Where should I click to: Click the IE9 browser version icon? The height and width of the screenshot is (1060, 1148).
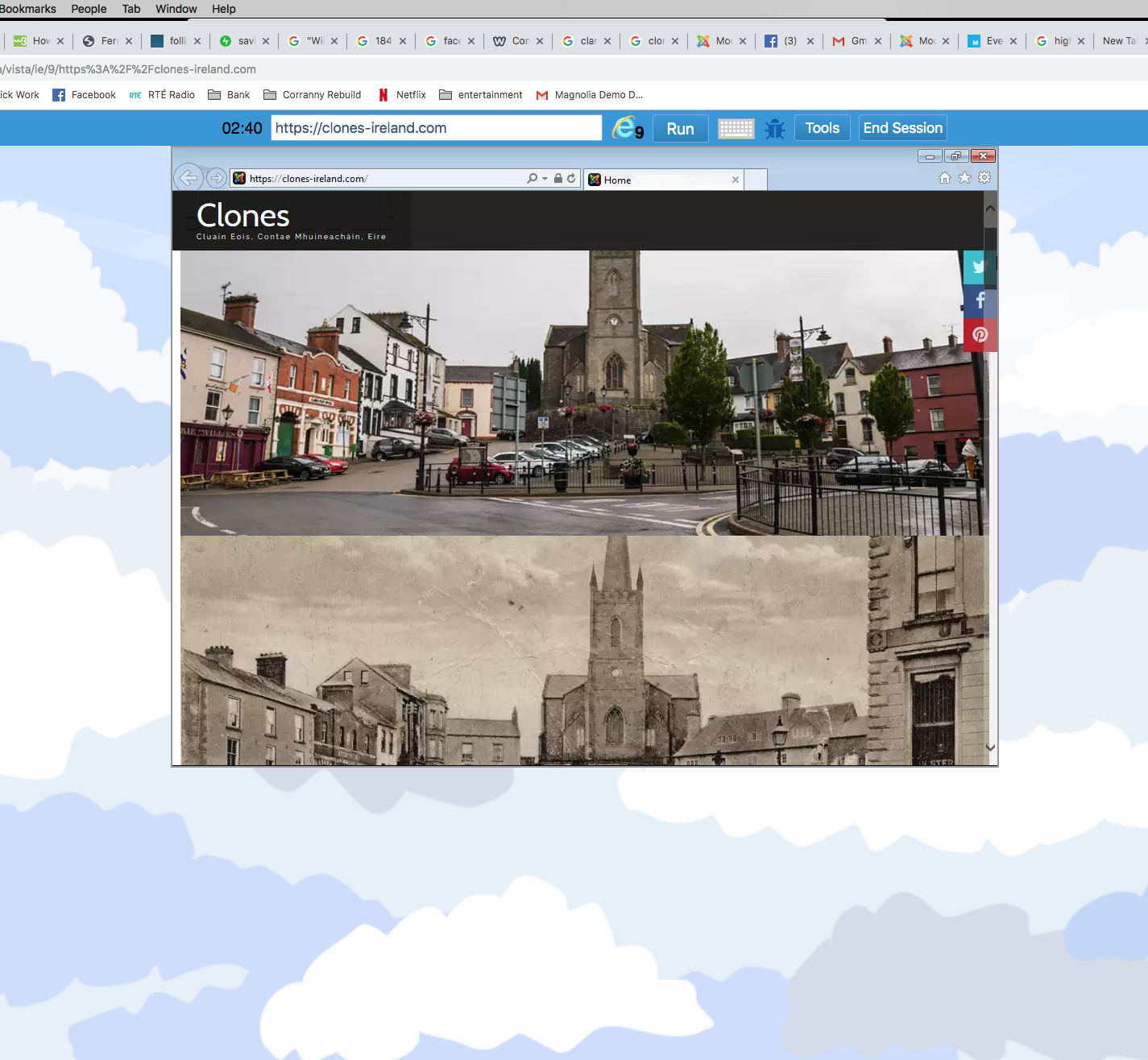[x=627, y=128]
